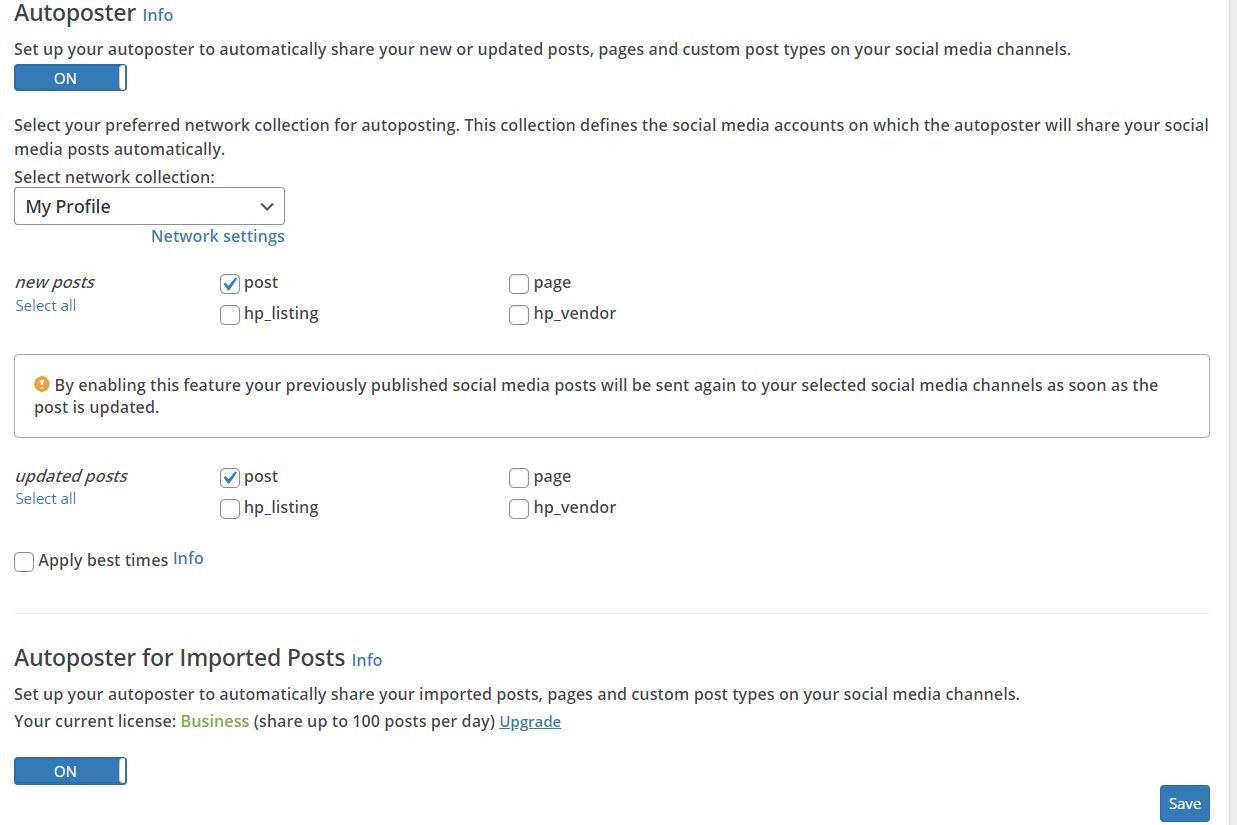This screenshot has height=825, width=1237.
Task: Enable hp_listing for updated posts
Action: [230, 509]
